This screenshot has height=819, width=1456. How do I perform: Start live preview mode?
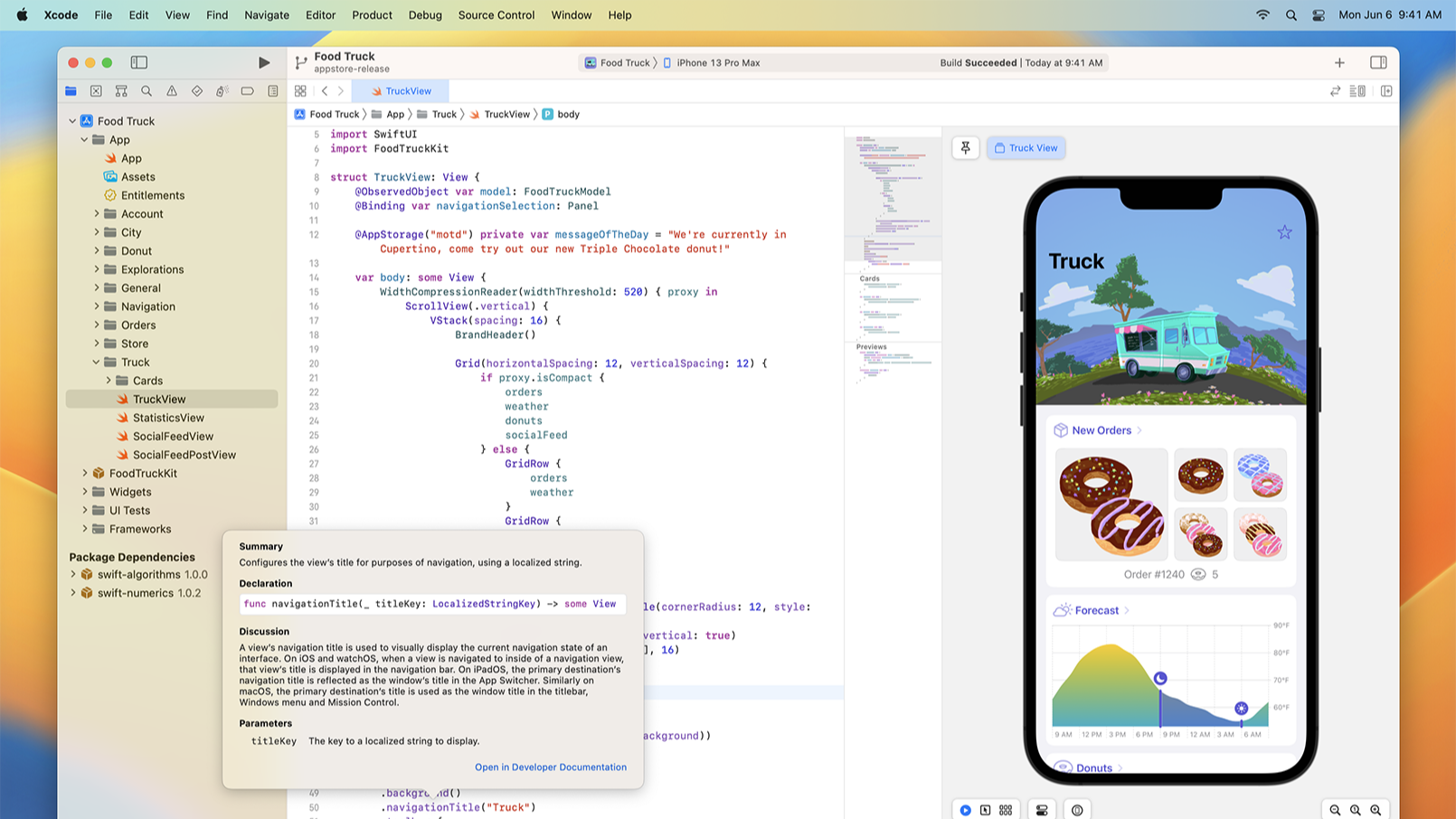966,810
